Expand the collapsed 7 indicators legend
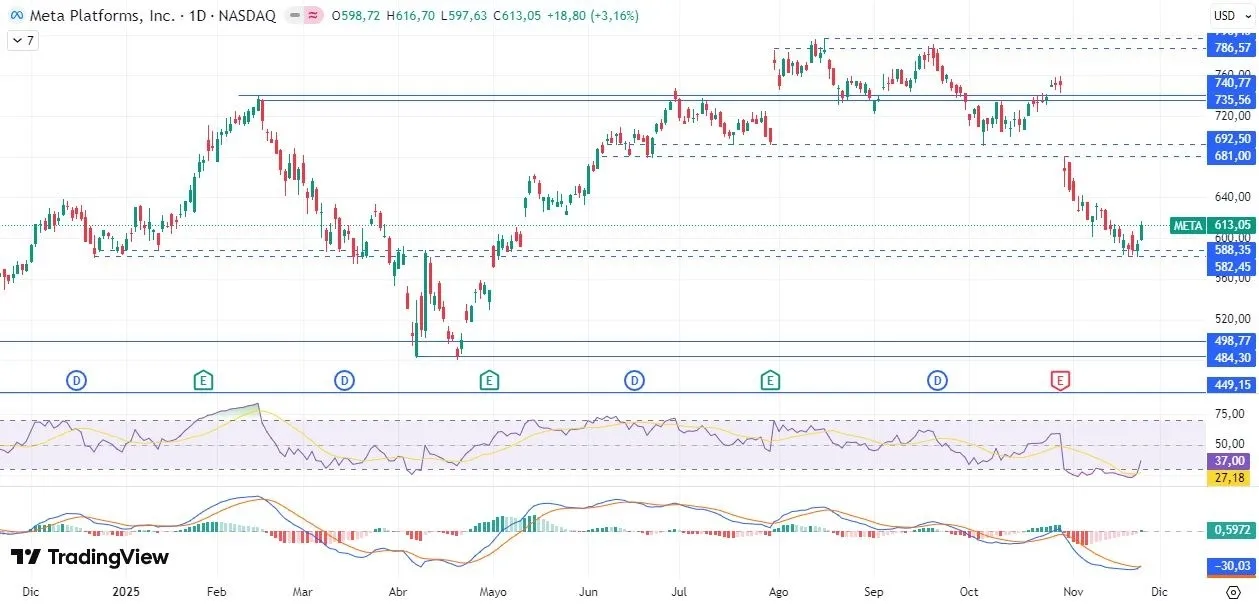This screenshot has width=1259, height=604. (x=23, y=41)
